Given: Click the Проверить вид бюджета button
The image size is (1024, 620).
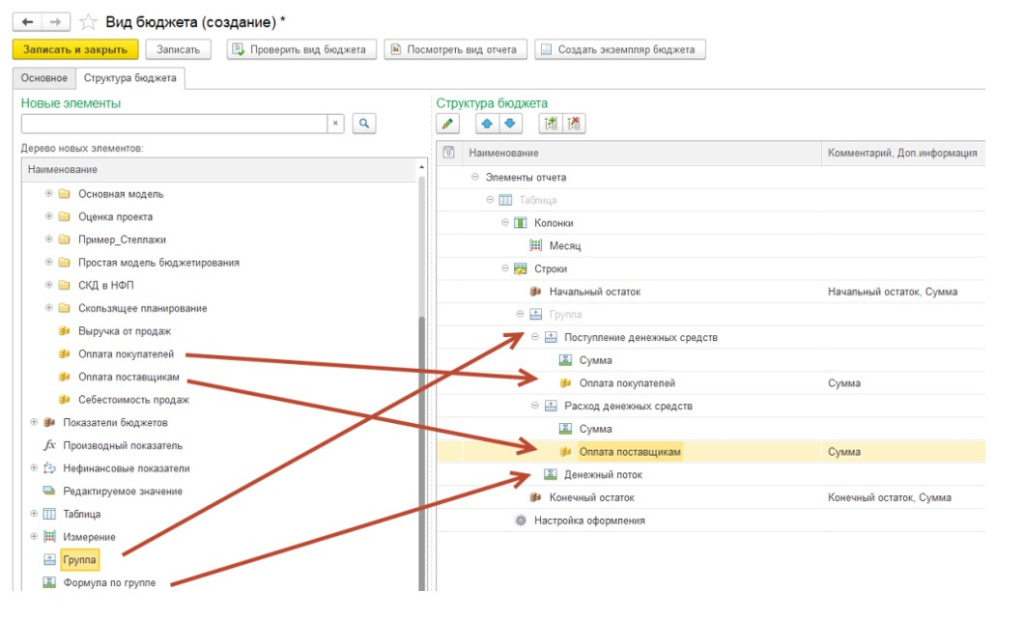Looking at the screenshot, I should coord(301,49).
